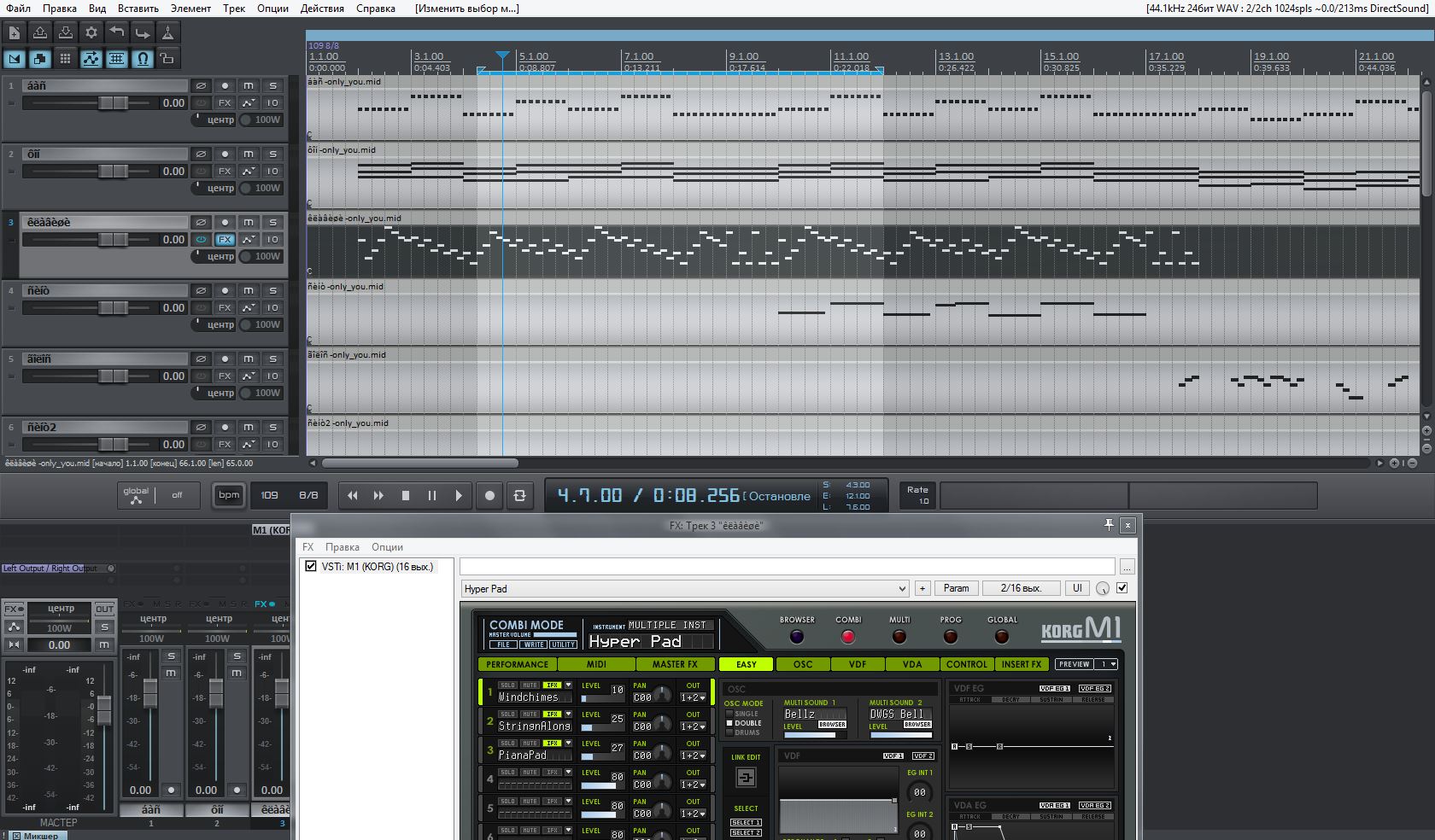Click the Pause transport button
The width and height of the screenshot is (1435, 840).
coord(432,495)
